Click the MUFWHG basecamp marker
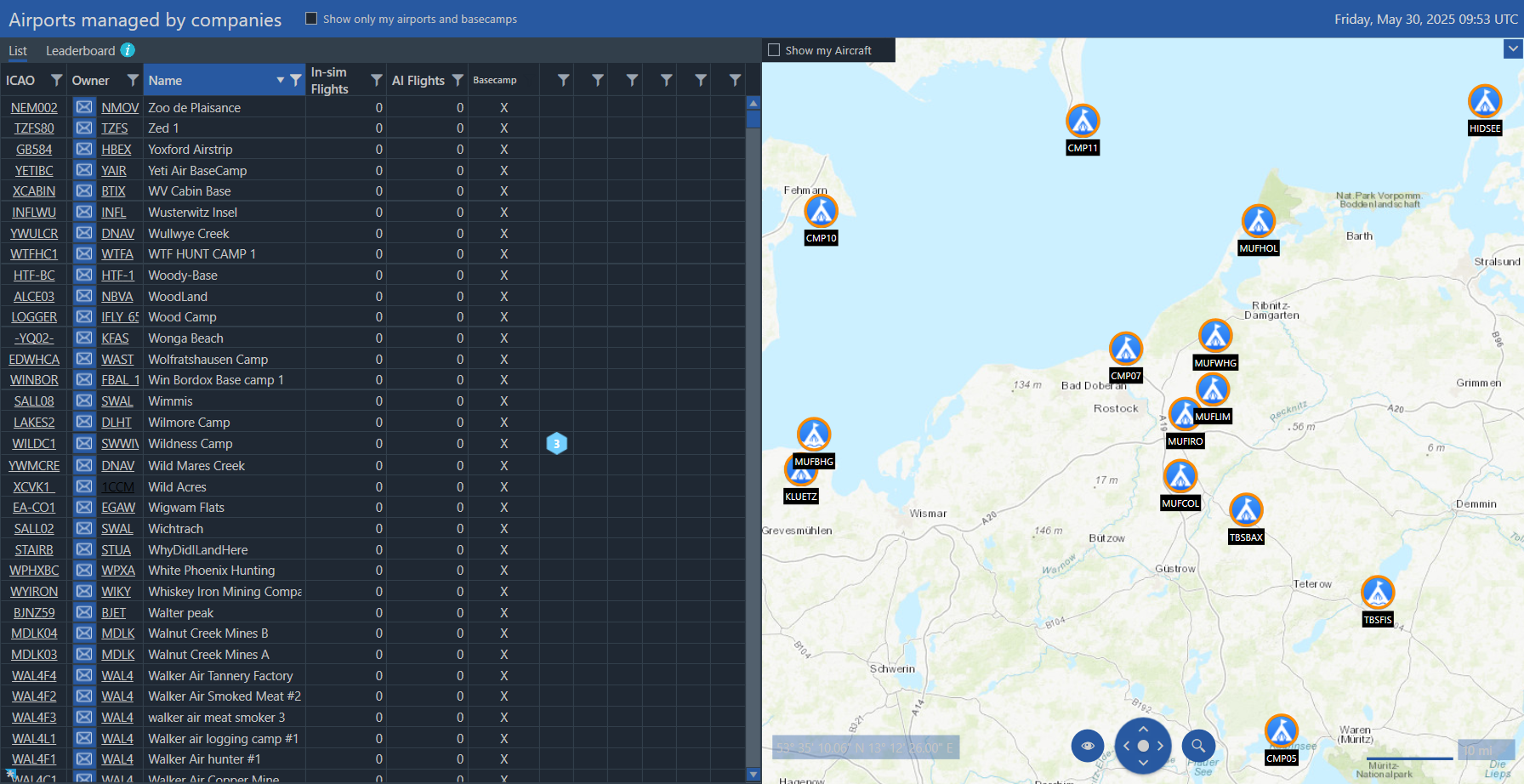Screen dimensions: 1524x784 coord(1215,336)
